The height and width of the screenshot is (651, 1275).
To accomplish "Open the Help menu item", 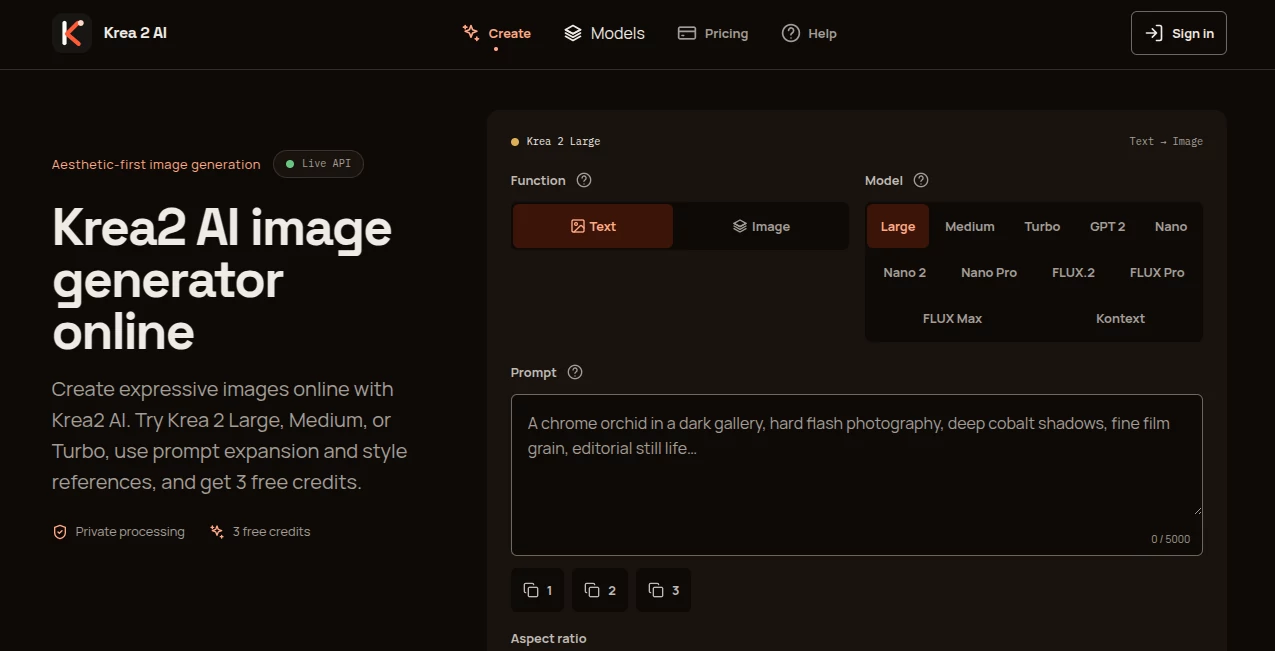I will [x=809, y=33].
